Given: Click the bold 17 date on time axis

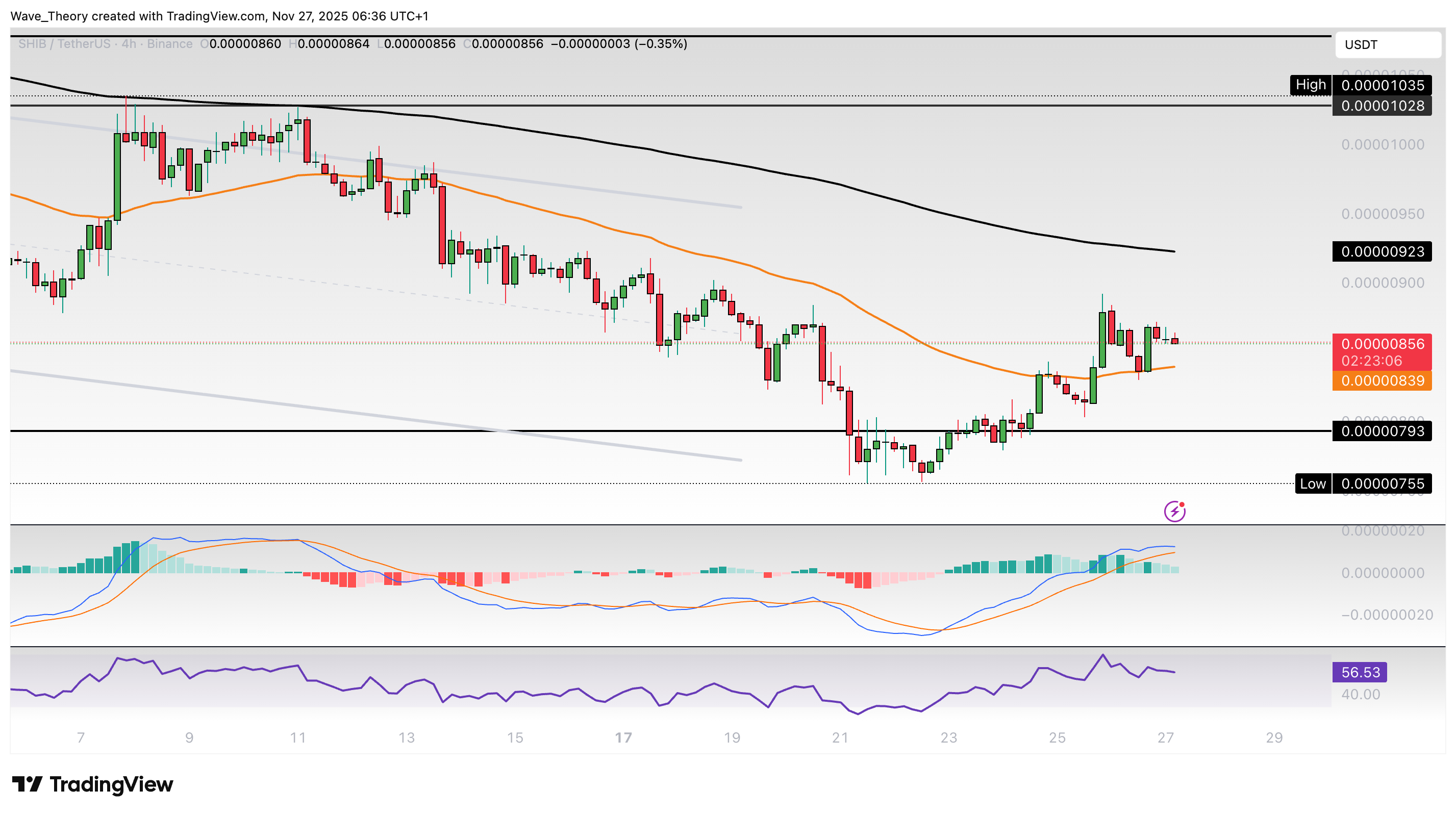Looking at the screenshot, I should pyautogui.click(x=623, y=737).
